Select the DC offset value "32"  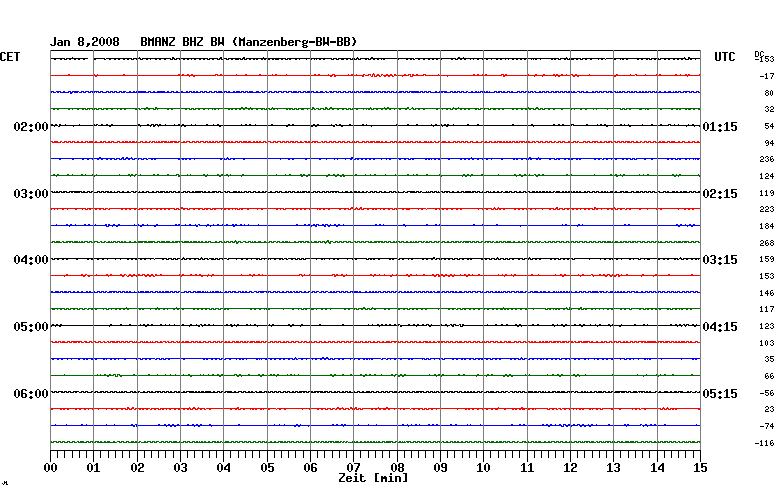[769, 109]
